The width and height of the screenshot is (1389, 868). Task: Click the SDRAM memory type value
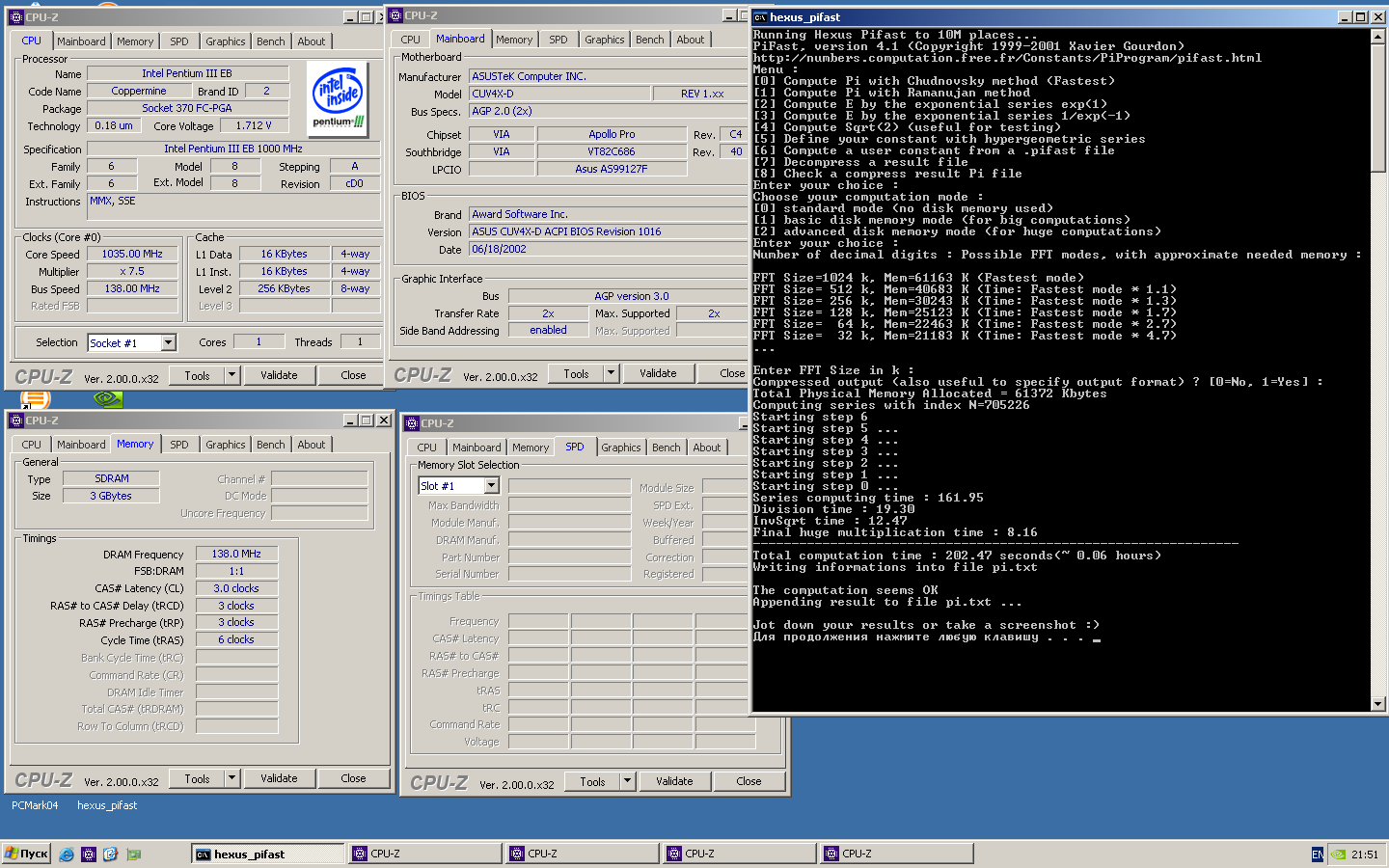(112, 478)
